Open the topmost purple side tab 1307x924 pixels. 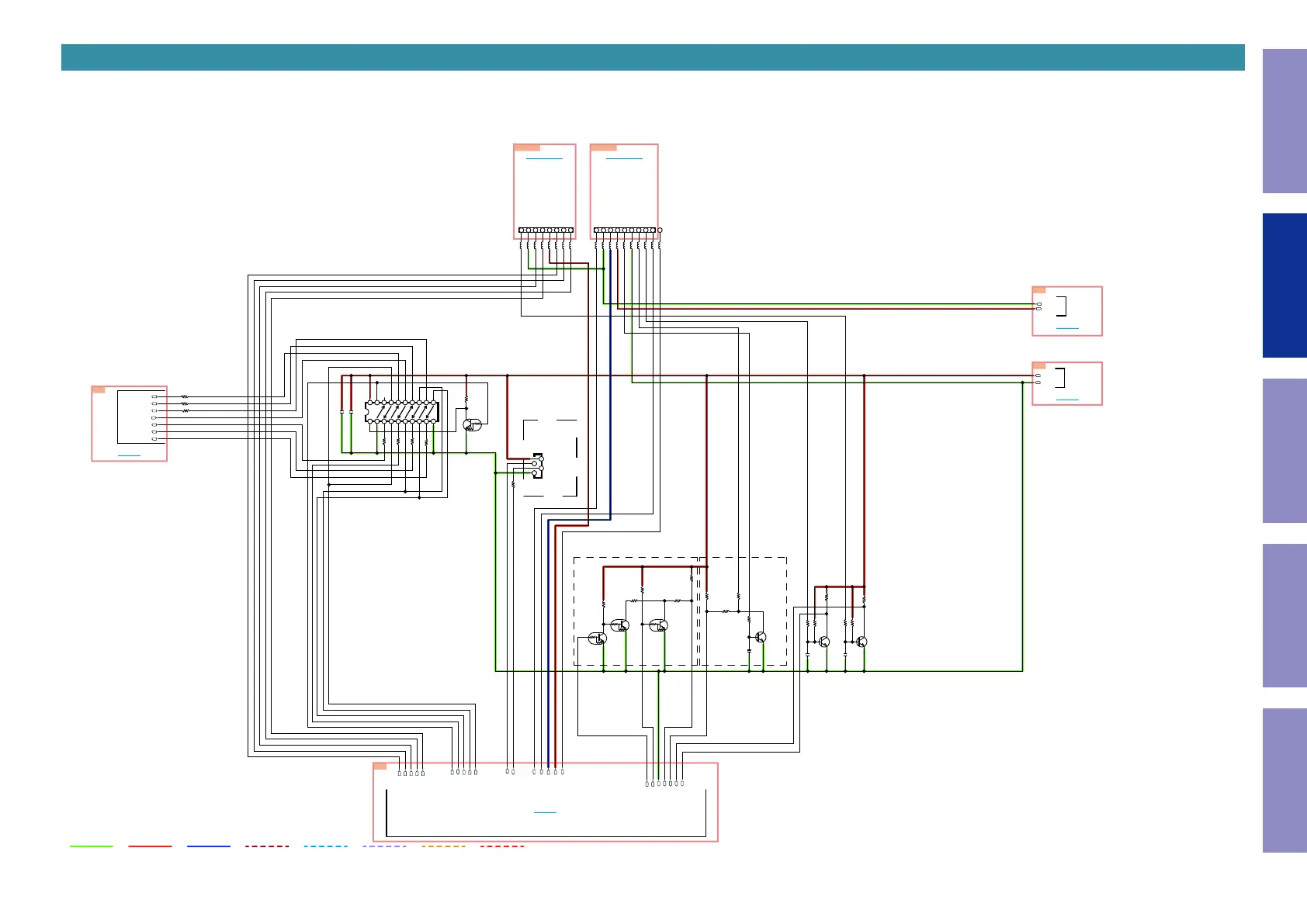point(1284,121)
